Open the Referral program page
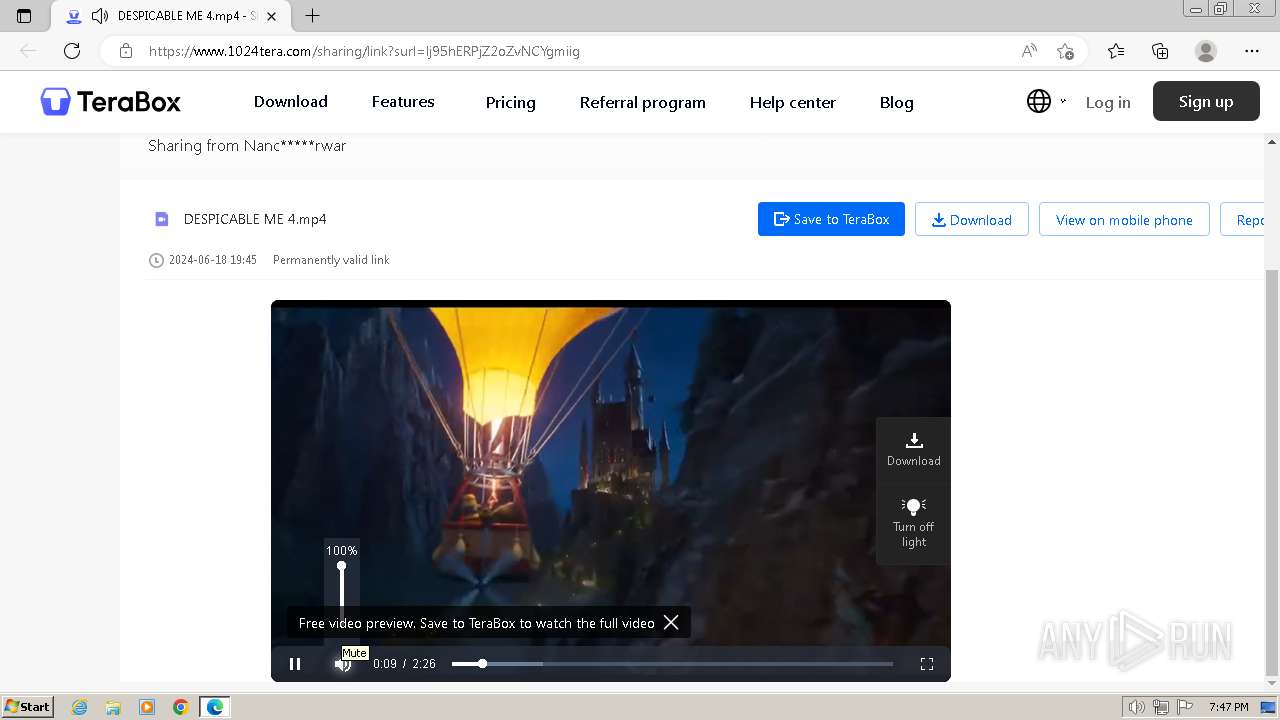The width and height of the screenshot is (1280, 720). point(643,102)
